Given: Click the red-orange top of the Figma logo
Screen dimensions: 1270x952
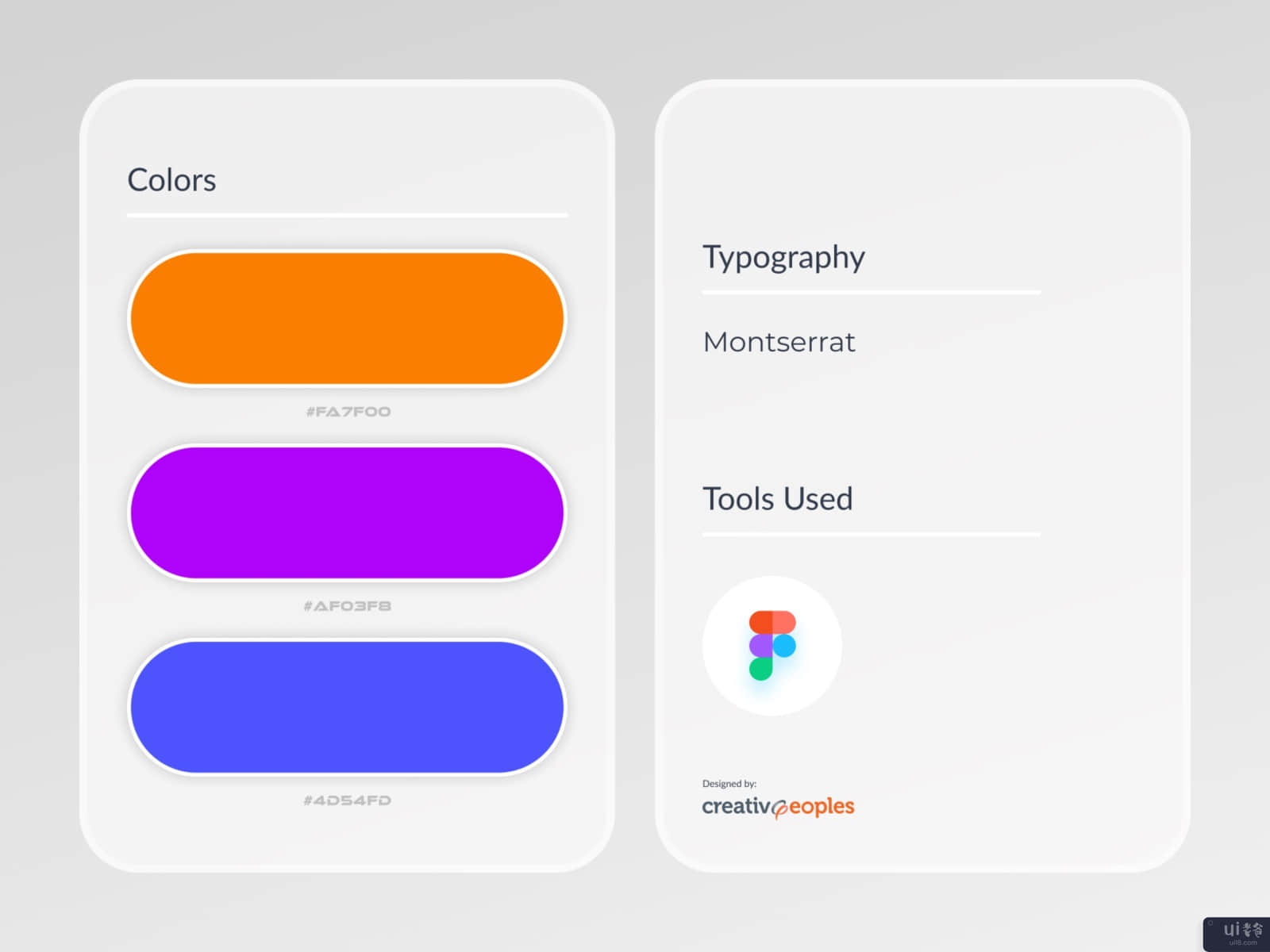Looking at the screenshot, I should click(x=772, y=622).
